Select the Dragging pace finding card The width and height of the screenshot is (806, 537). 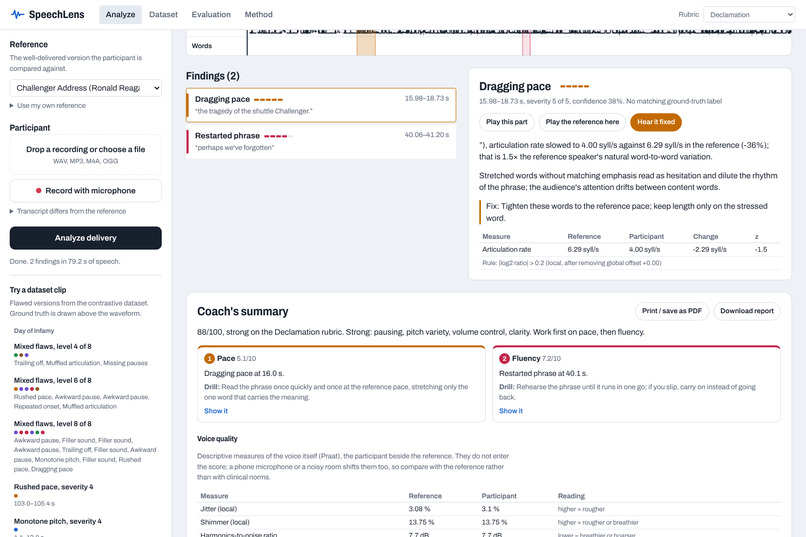tap(321, 105)
